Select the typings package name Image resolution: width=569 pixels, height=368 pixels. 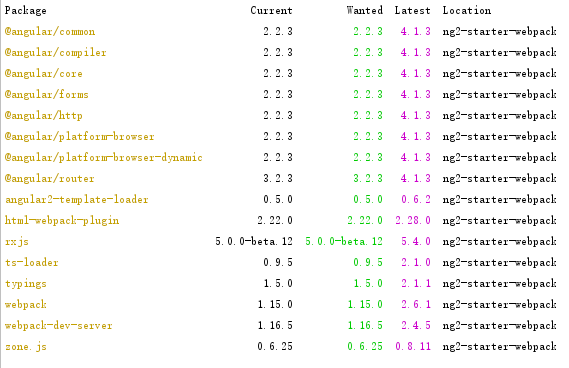coord(26,284)
